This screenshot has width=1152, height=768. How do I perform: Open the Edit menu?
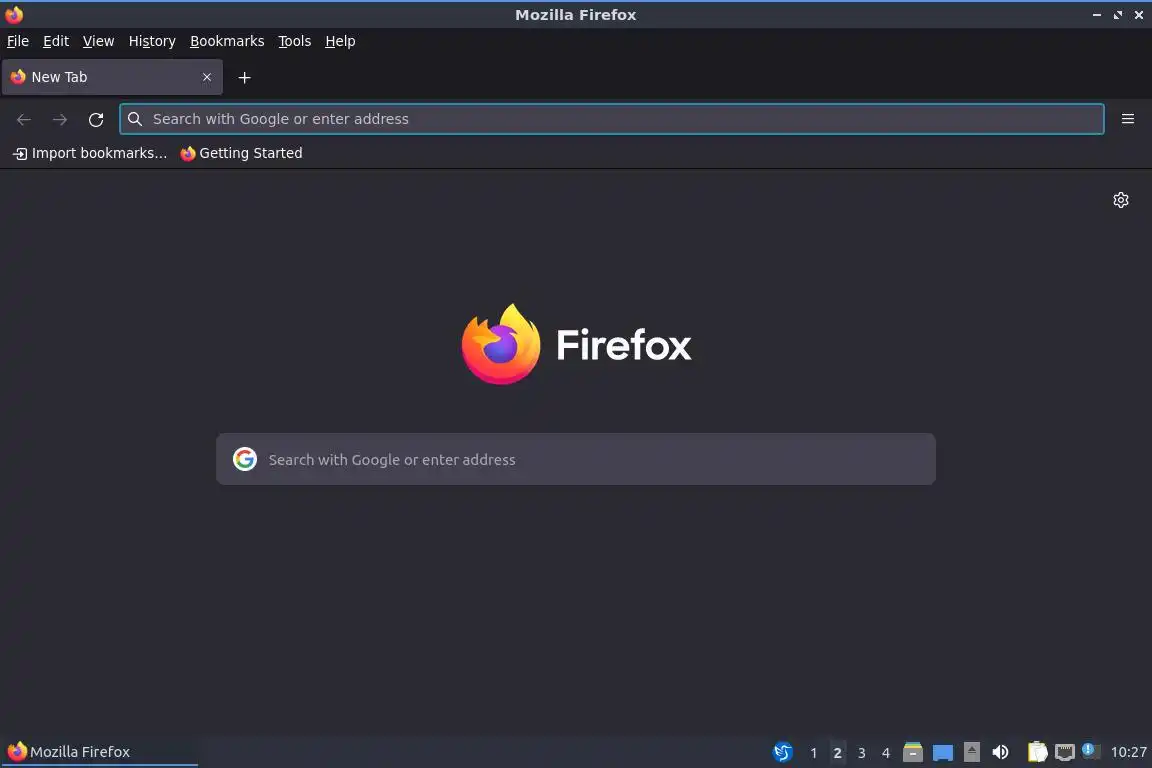click(56, 41)
